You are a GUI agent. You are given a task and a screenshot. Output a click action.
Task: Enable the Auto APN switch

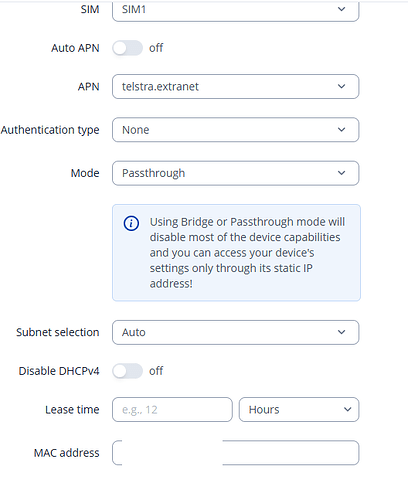pyautogui.click(x=127, y=48)
